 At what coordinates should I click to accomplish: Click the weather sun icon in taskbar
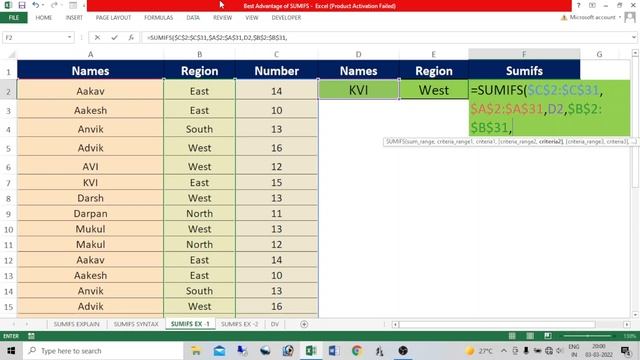(470, 351)
